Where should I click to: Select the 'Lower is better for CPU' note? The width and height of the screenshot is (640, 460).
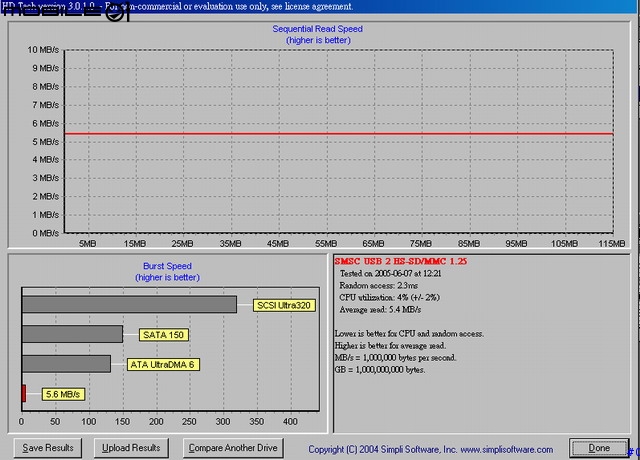click(x=409, y=334)
